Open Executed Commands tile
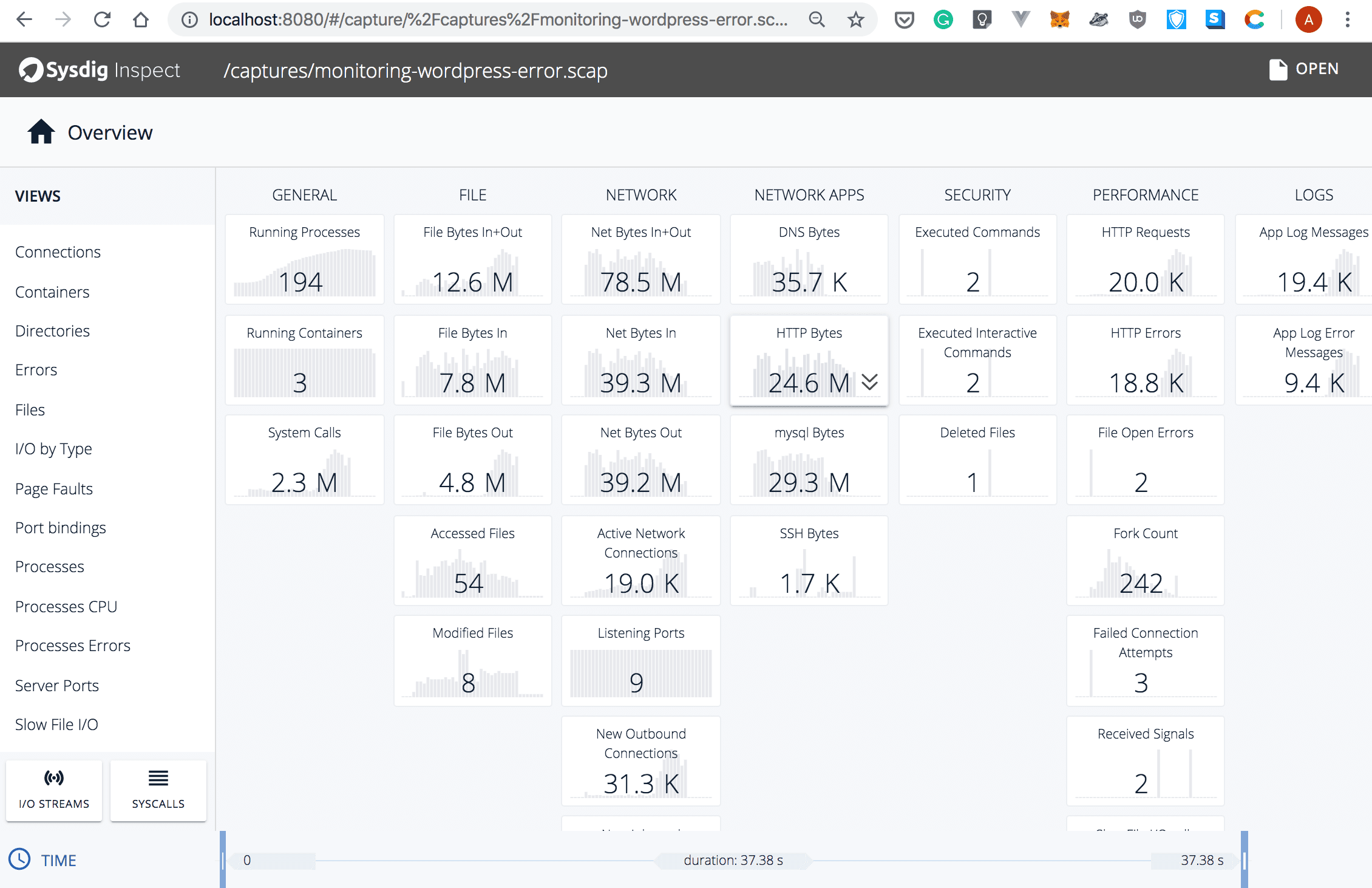Viewport: 1372px width, 888px height. click(977, 259)
